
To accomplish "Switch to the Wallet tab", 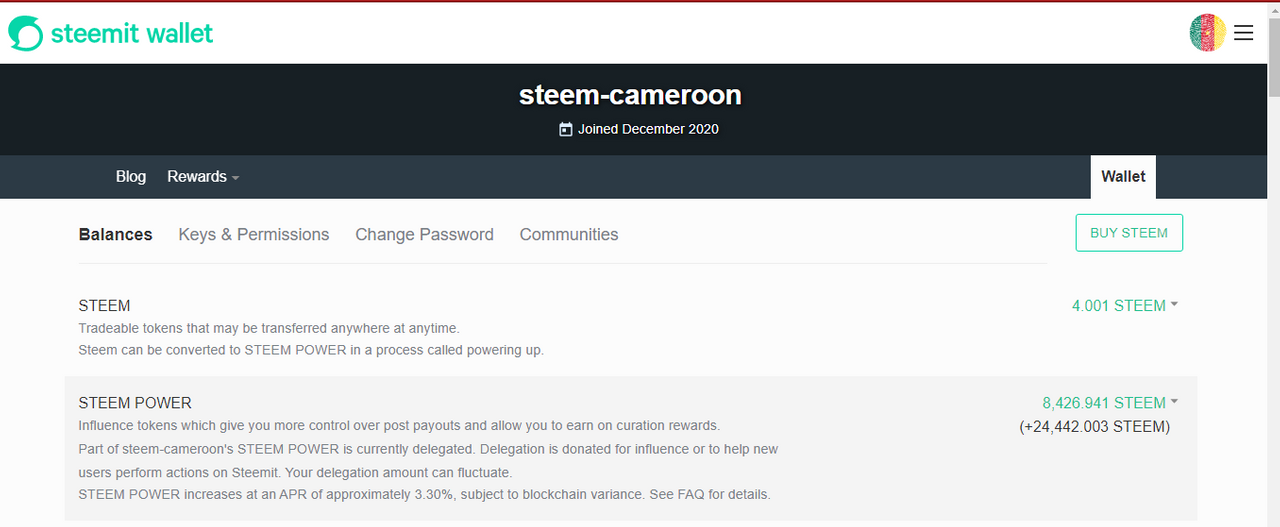I will 1123,177.
